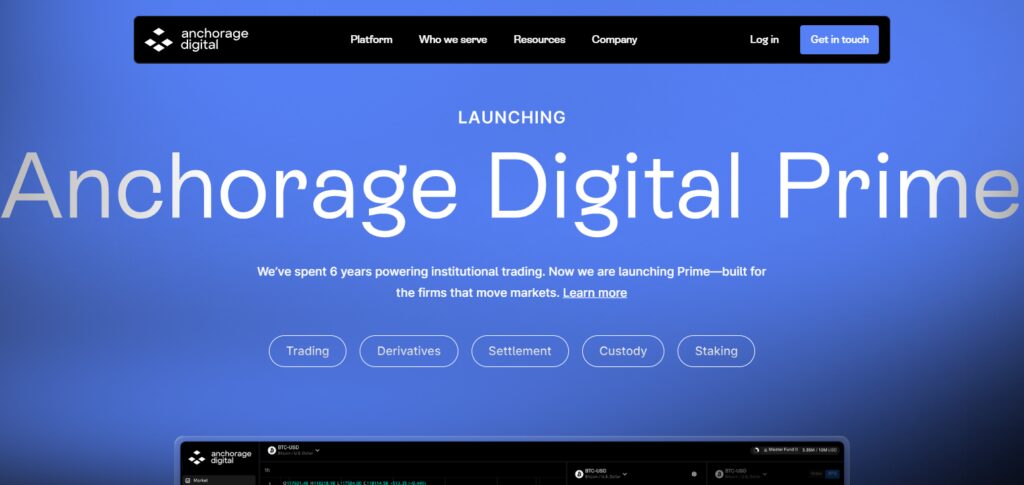Open the Who we serve menu

pos(453,39)
